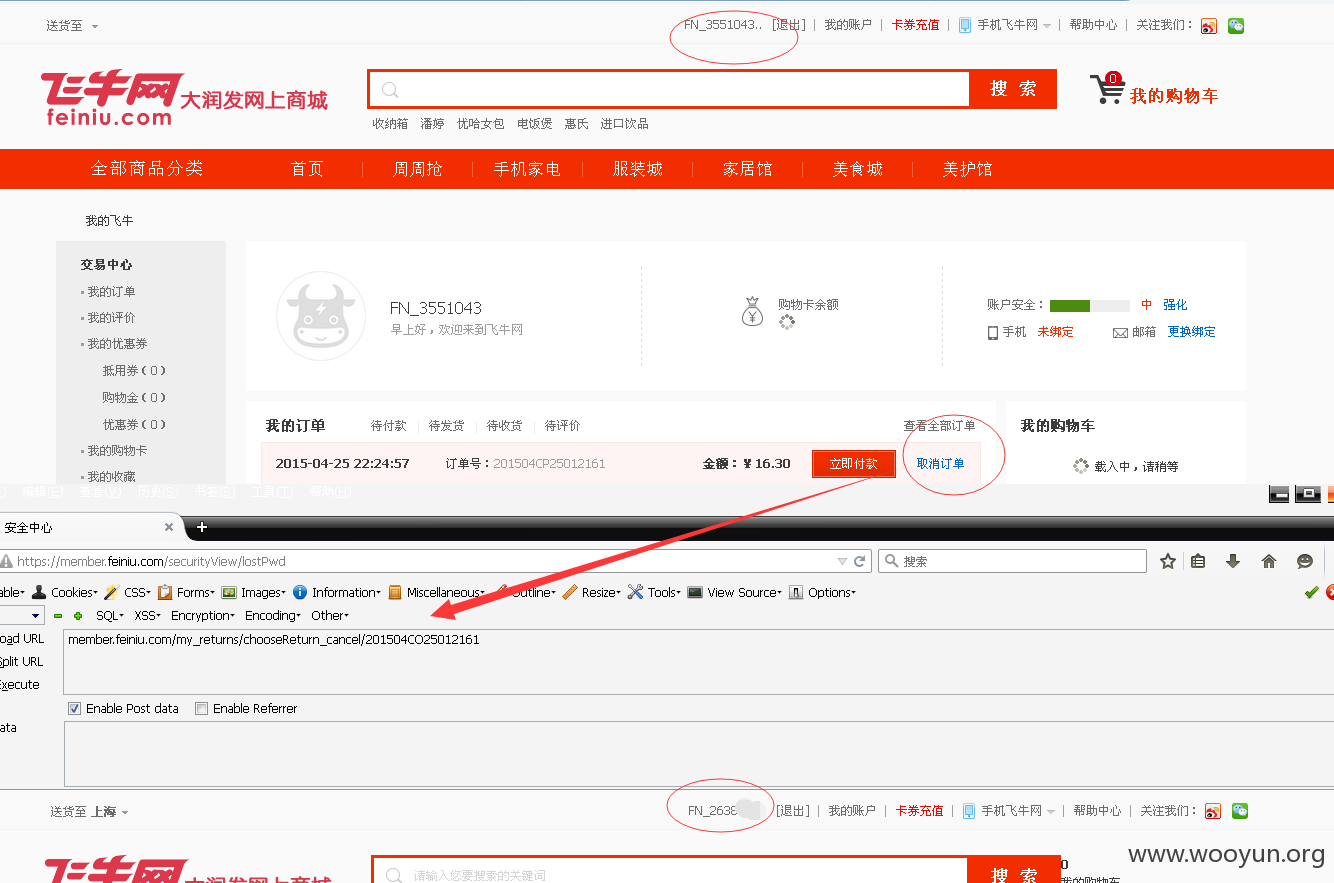Open the browser bookmarks list icon
Viewport: 1334px width, 883px height.
[x=1198, y=561]
